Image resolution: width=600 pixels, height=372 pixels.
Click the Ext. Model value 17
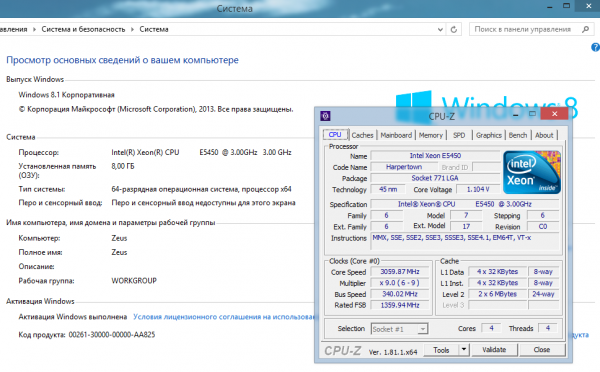[x=466, y=227]
